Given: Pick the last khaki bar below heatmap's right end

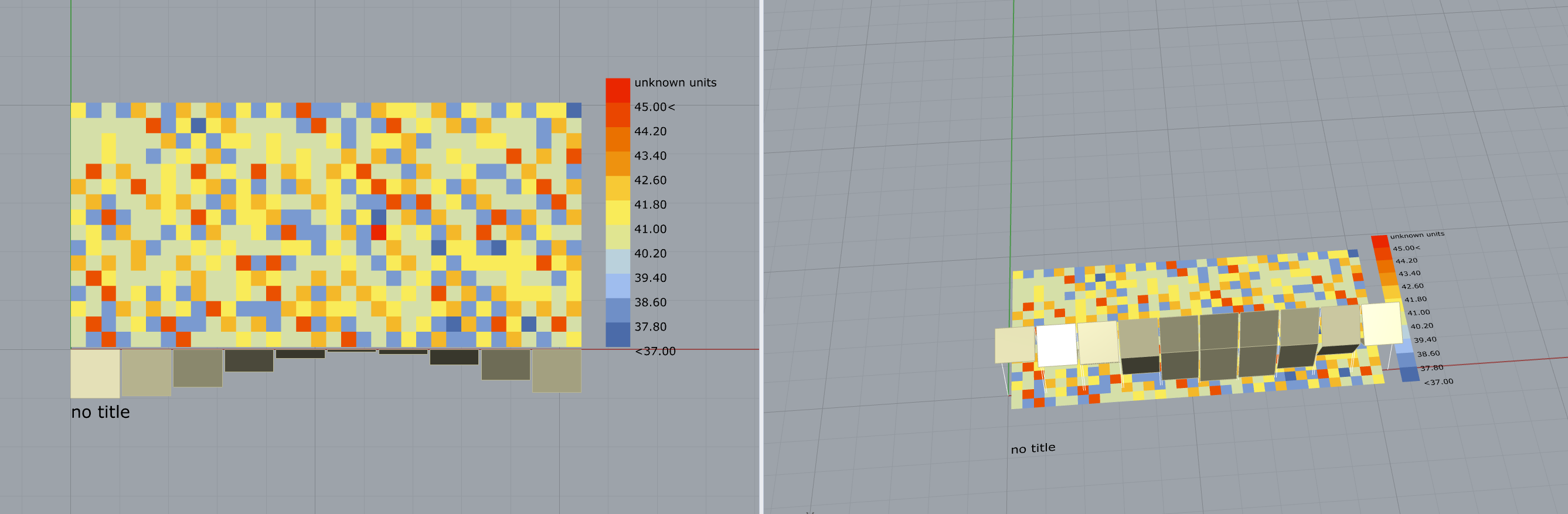Looking at the screenshot, I should click(x=556, y=370).
